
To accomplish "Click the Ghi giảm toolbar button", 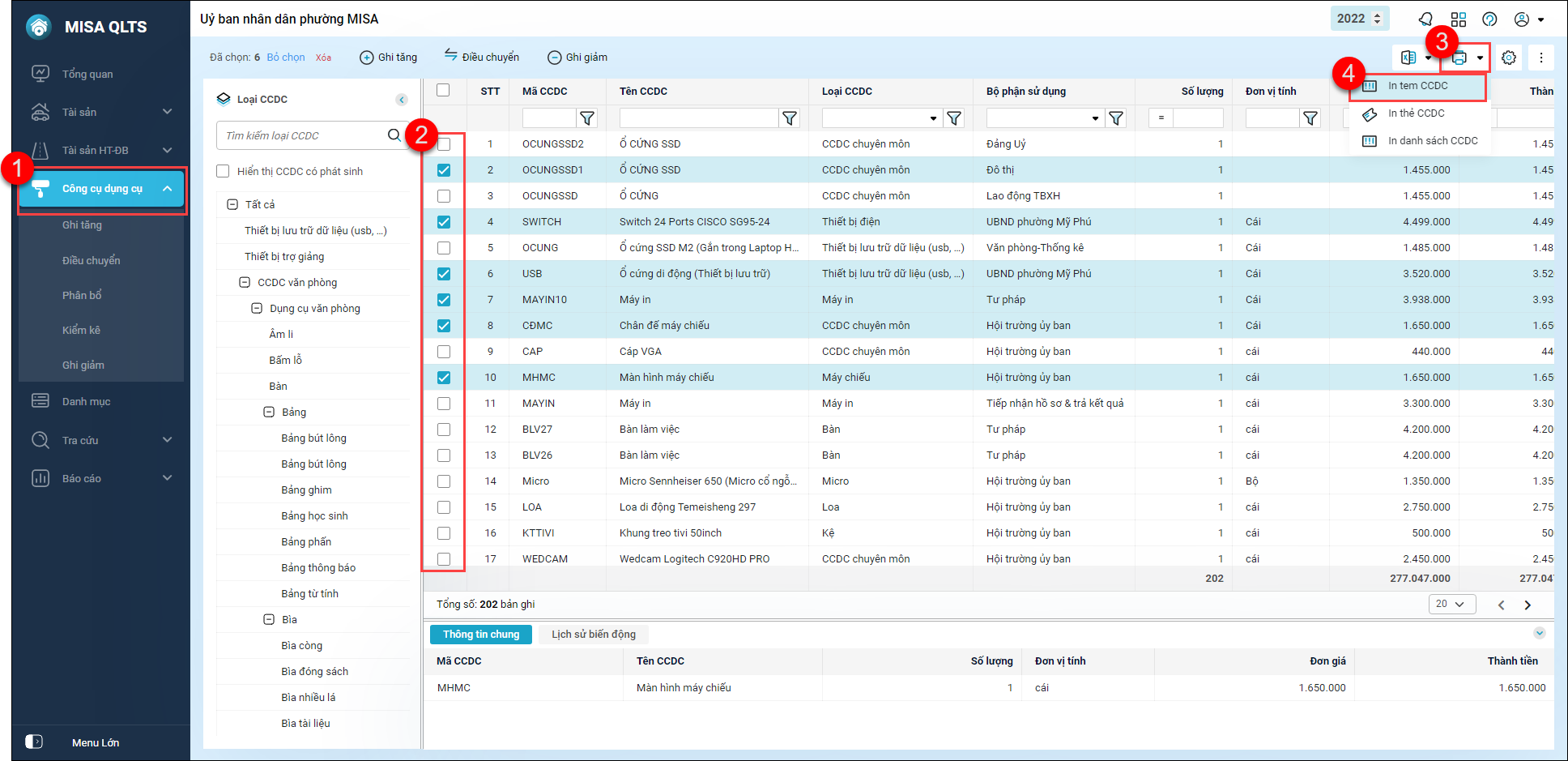I will 577,58.
